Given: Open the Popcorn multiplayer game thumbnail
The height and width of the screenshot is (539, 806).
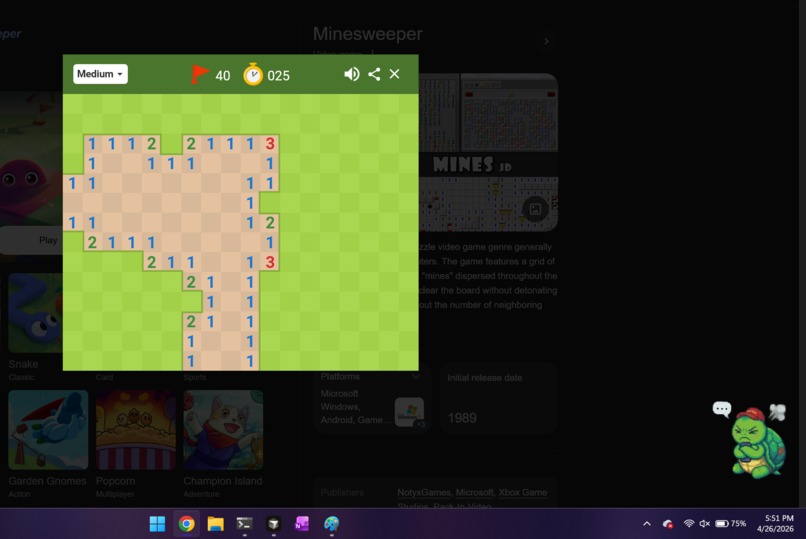Looking at the screenshot, I should coord(136,430).
